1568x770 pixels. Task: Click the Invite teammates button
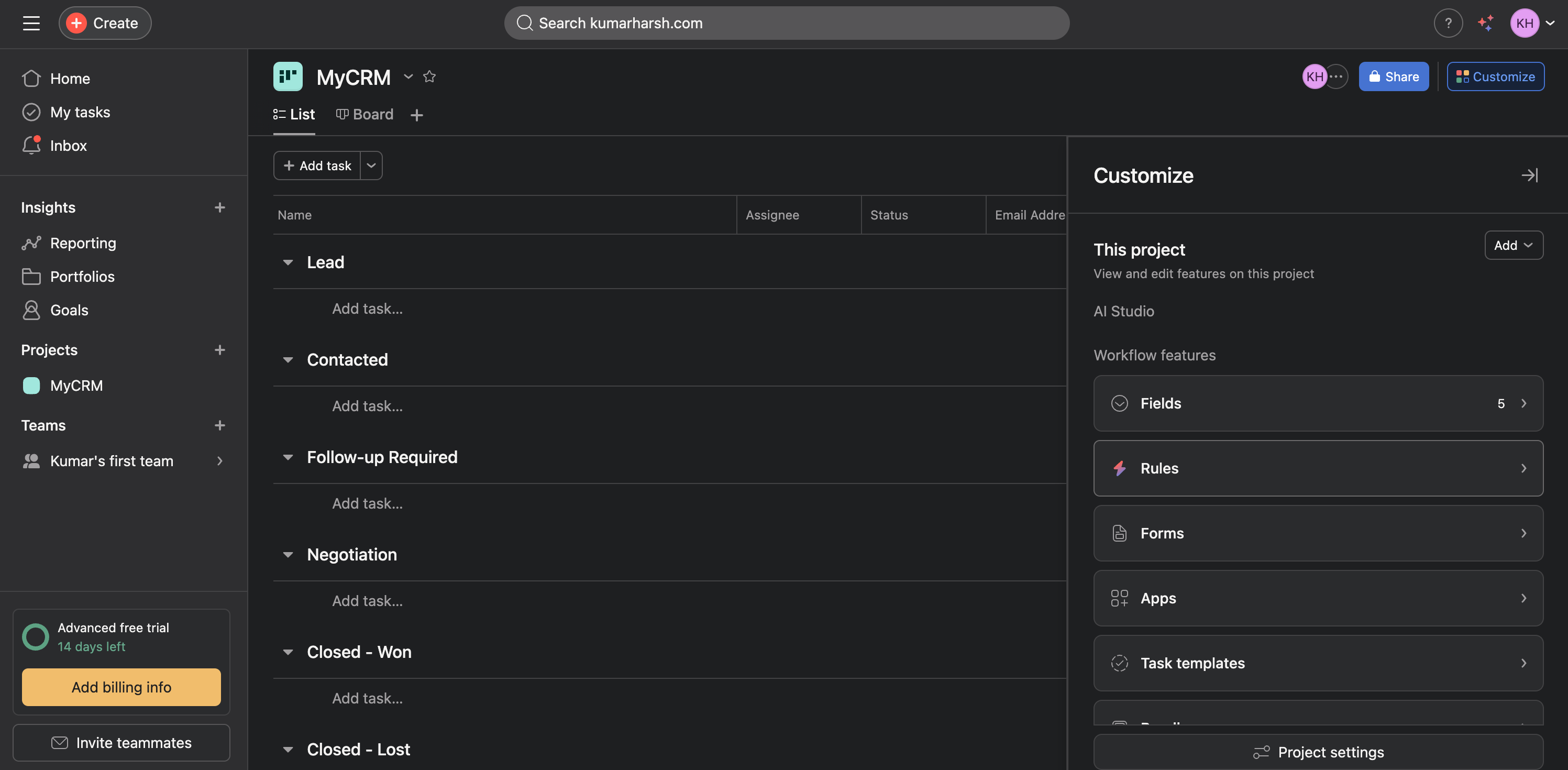point(121,743)
